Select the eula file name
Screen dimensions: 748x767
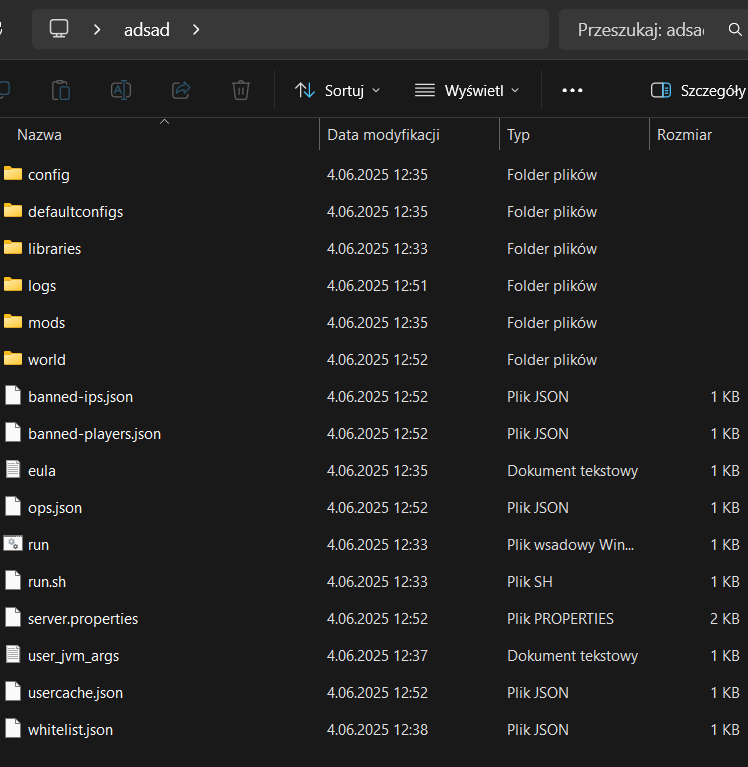42,471
